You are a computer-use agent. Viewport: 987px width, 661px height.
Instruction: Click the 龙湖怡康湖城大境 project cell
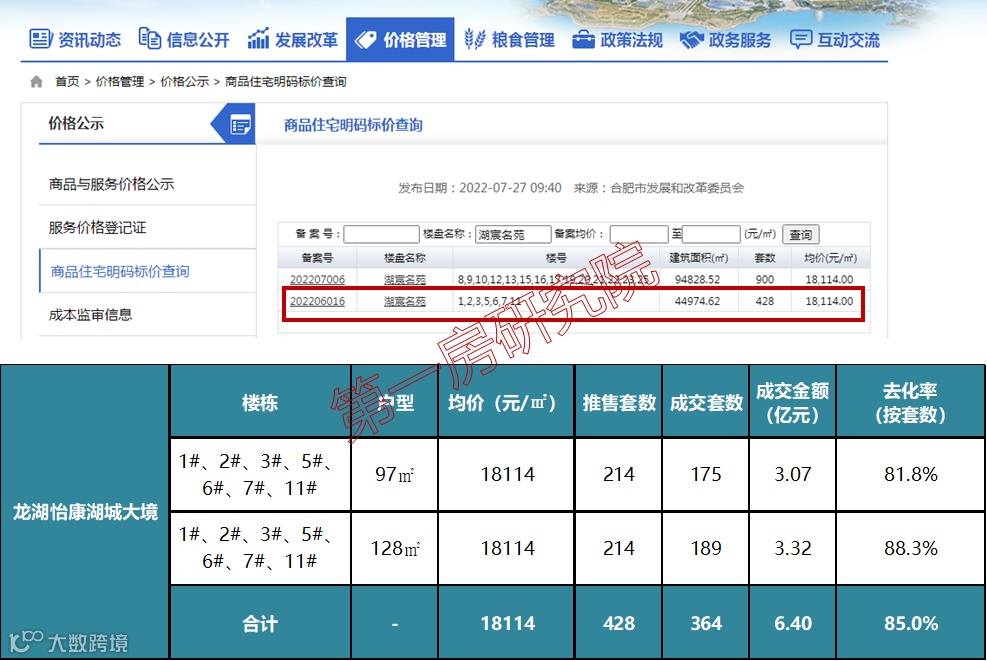point(85,512)
